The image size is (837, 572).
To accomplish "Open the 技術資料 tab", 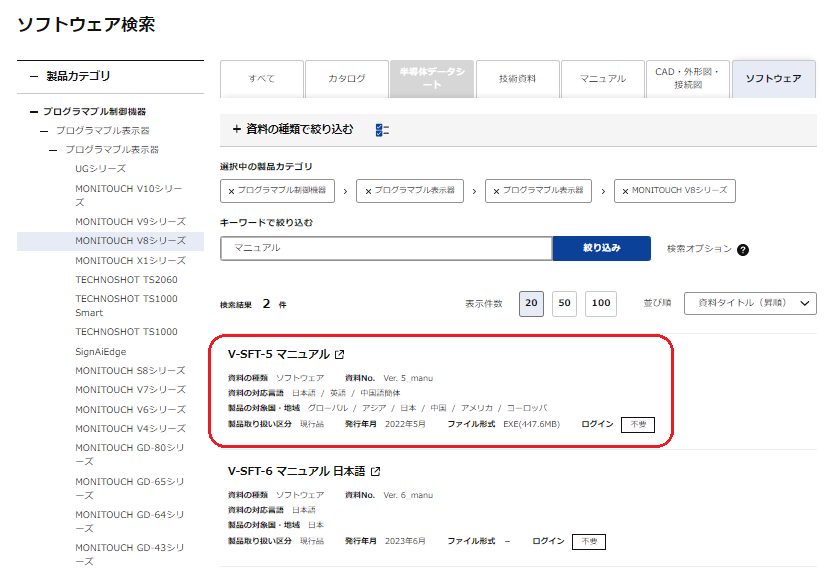I will click(x=517, y=79).
